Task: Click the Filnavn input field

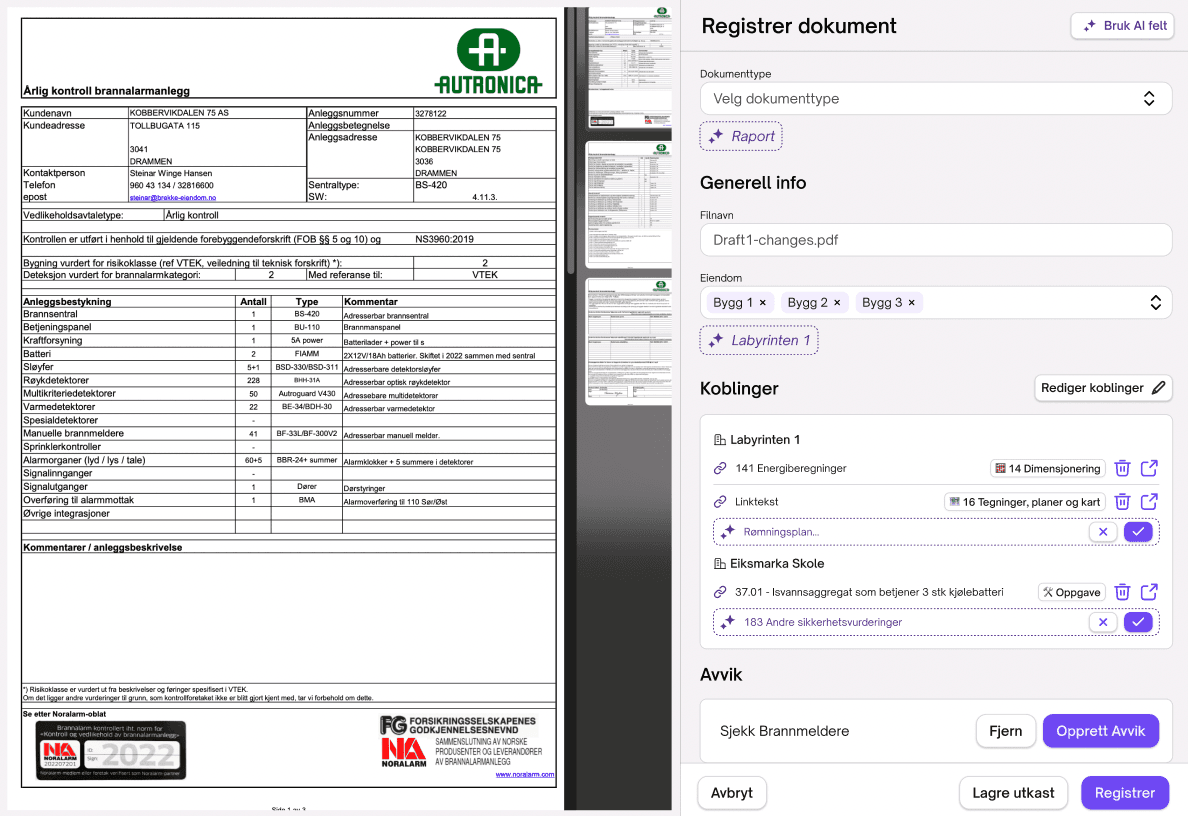Action: coord(935,241)
